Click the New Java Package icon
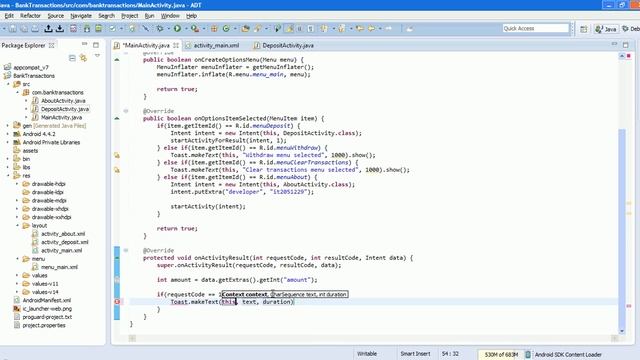 [x=214, y=29]
